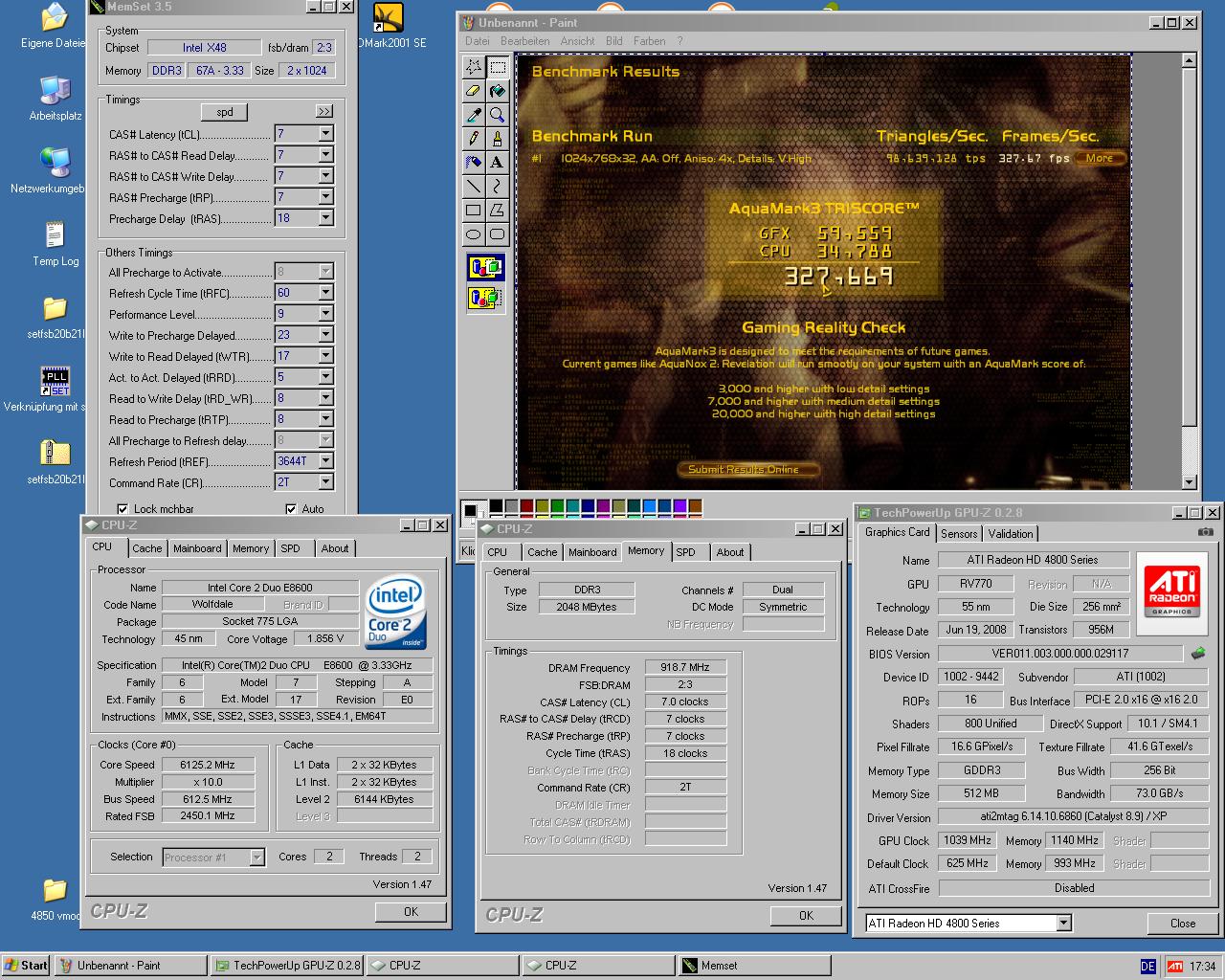1225x980 pixels.
Task: Open the graphics card selector dropdown in GPU-Z
Action: (1064, 924)
